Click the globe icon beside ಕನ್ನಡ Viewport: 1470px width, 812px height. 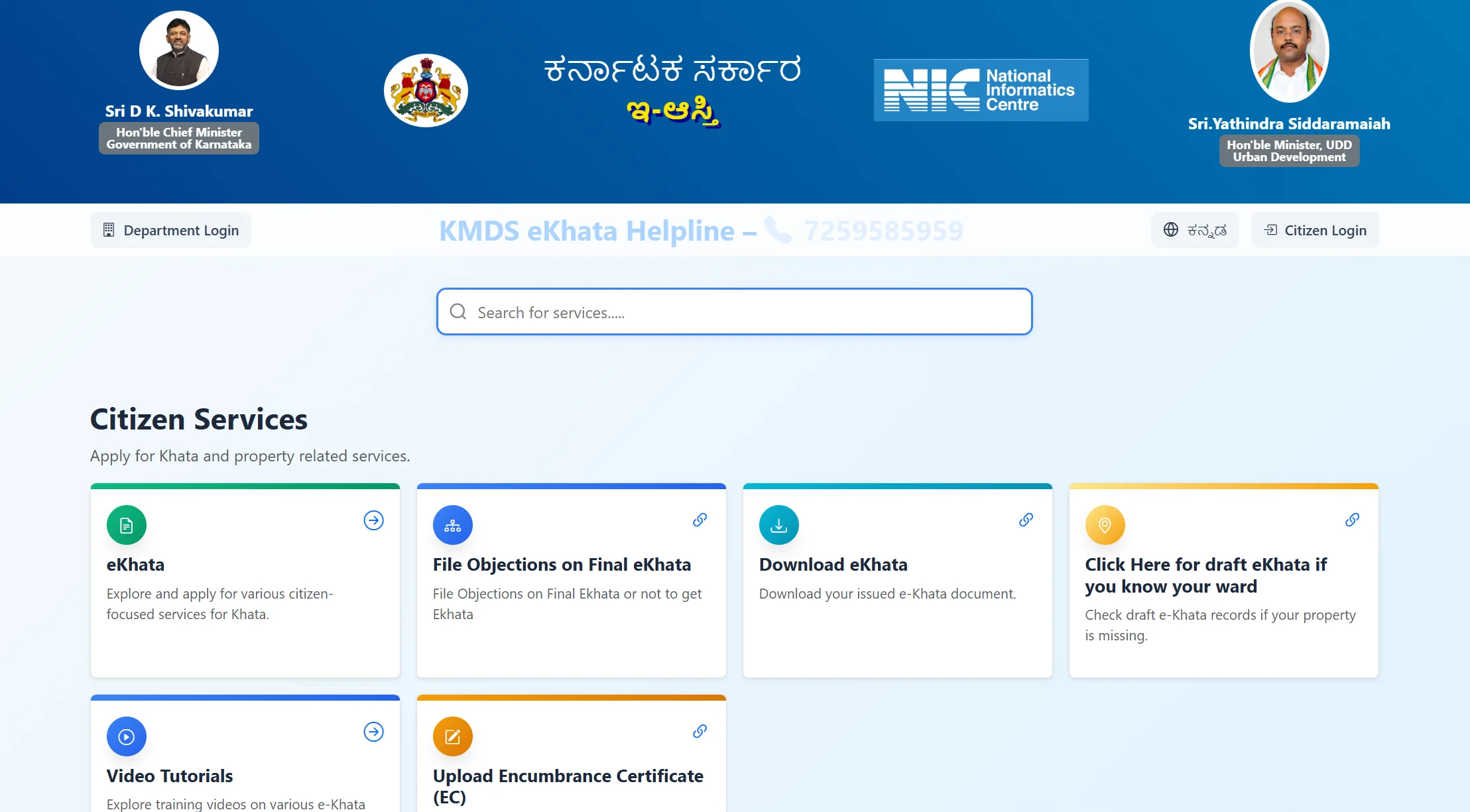tap(1171, 229)
